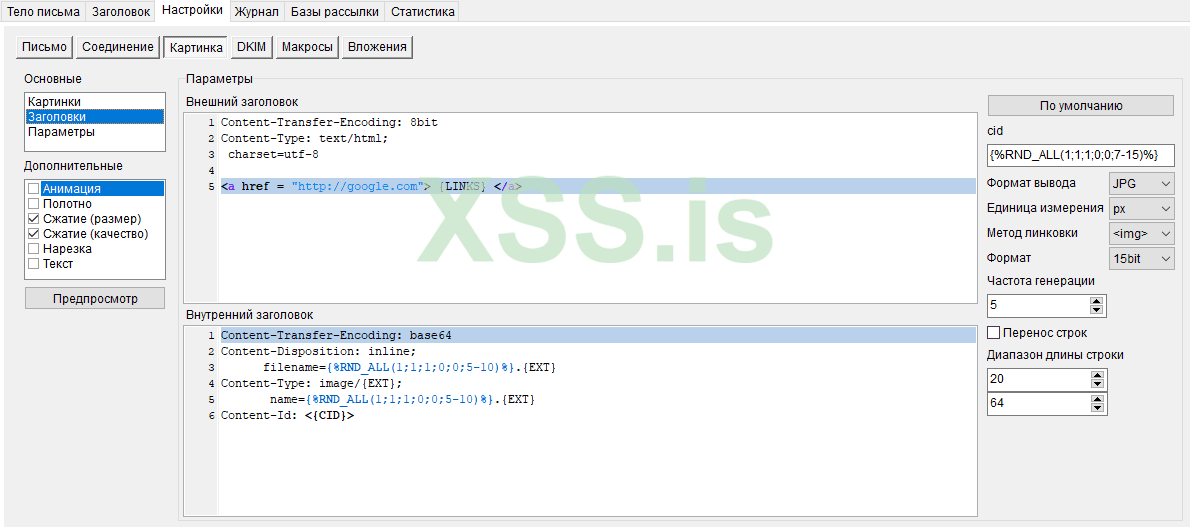Screen dimensions: 1190x527
Task: Open the Единица измерения px dropdown
Action: point(1141,208)
